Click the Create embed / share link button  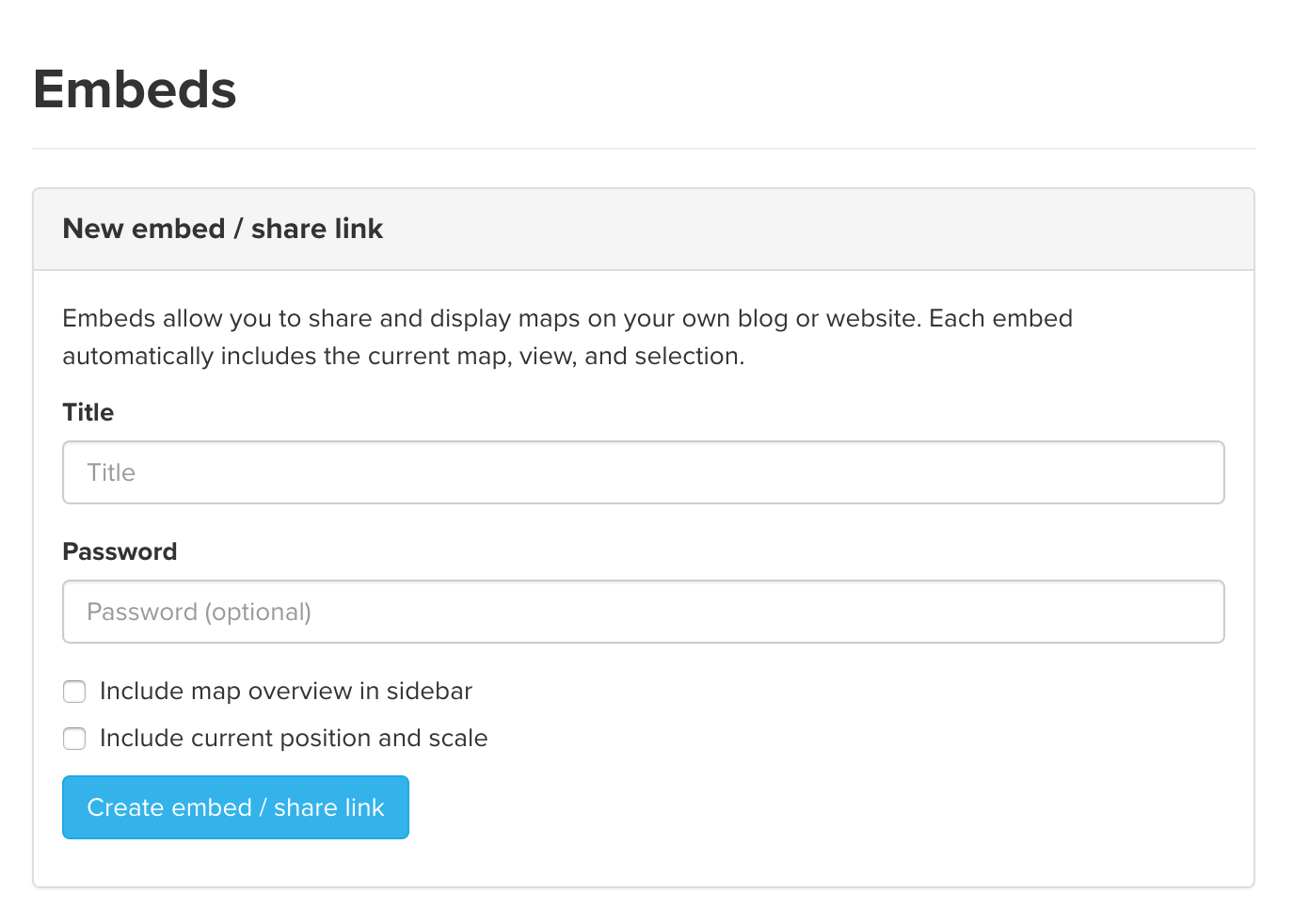click(x=235, y=807)
